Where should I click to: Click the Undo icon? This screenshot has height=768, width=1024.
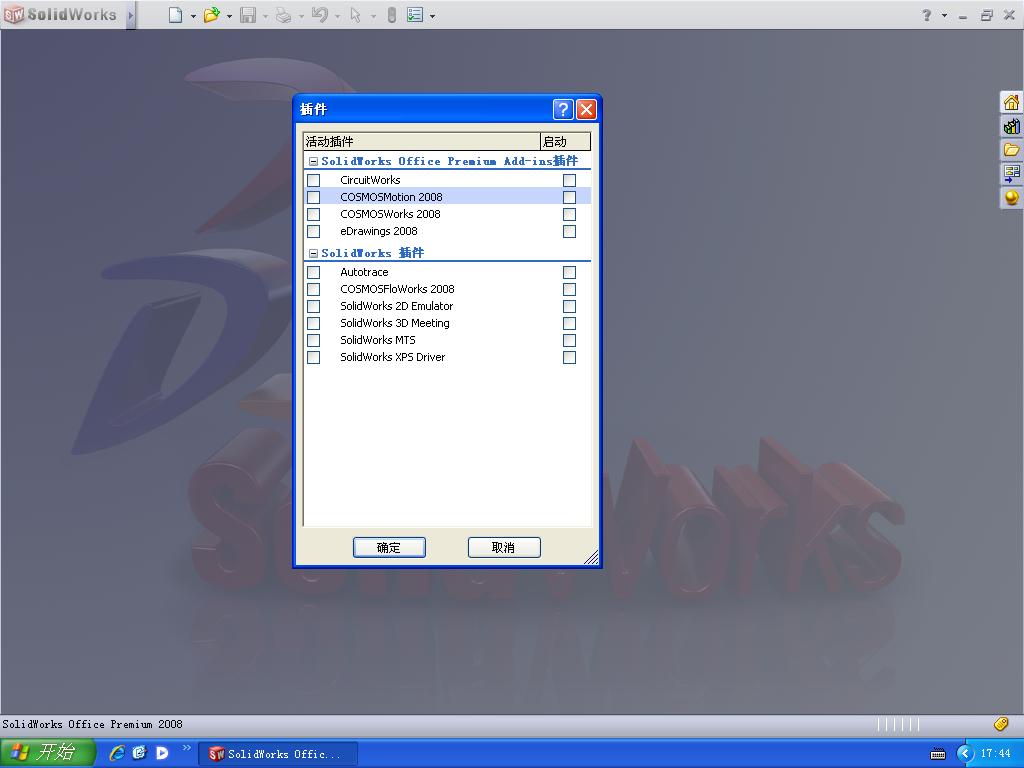click(319, 14)
